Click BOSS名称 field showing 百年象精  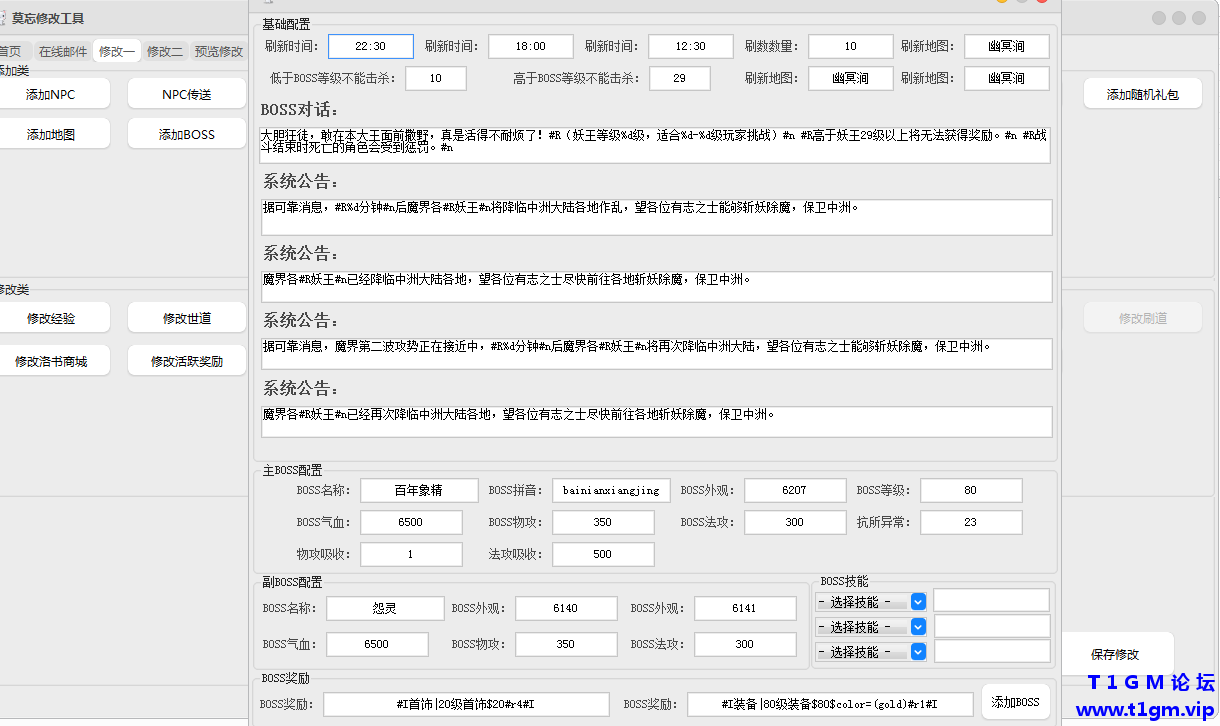tap(419, 490)
